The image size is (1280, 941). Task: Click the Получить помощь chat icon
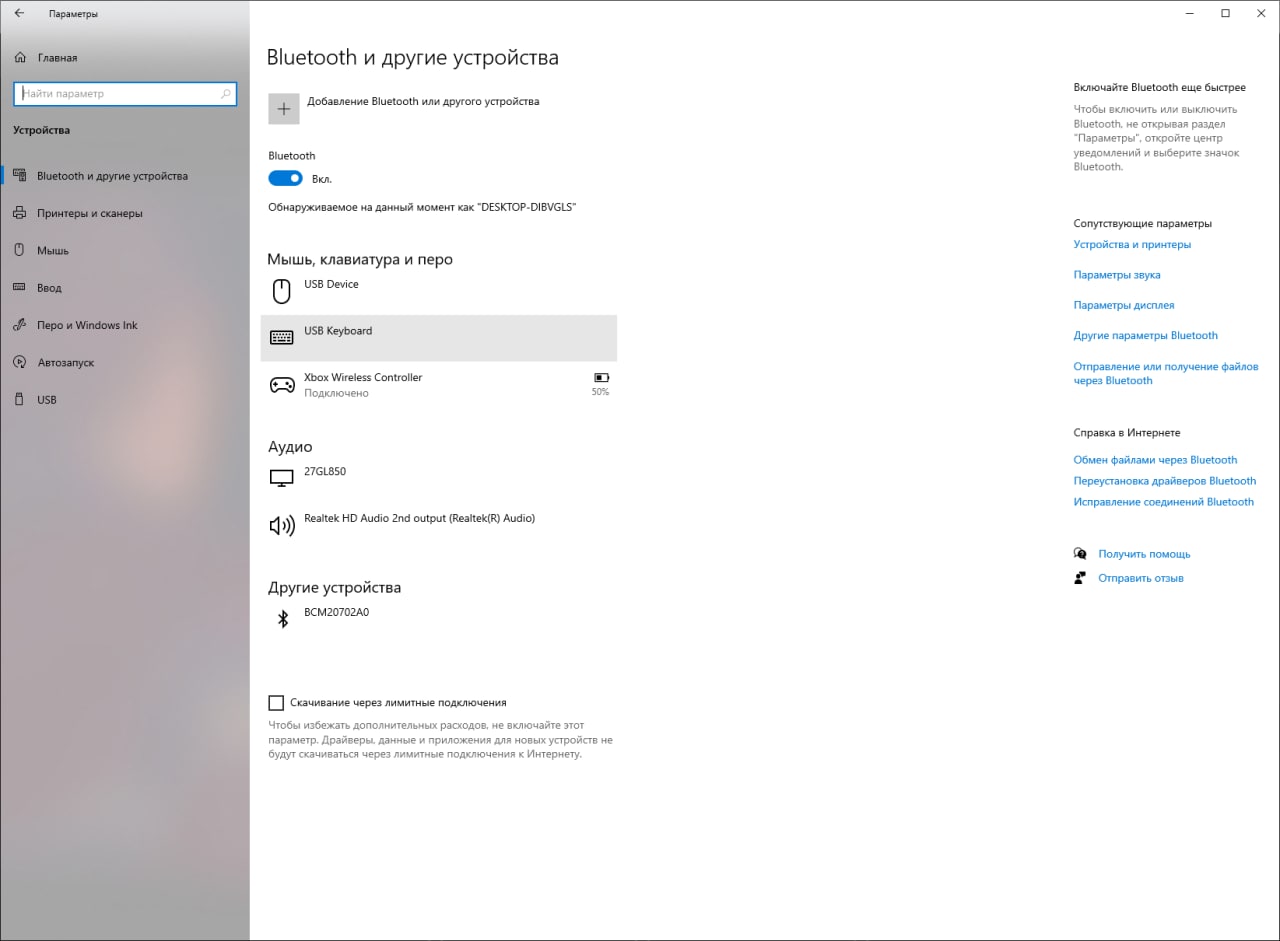1080,553
